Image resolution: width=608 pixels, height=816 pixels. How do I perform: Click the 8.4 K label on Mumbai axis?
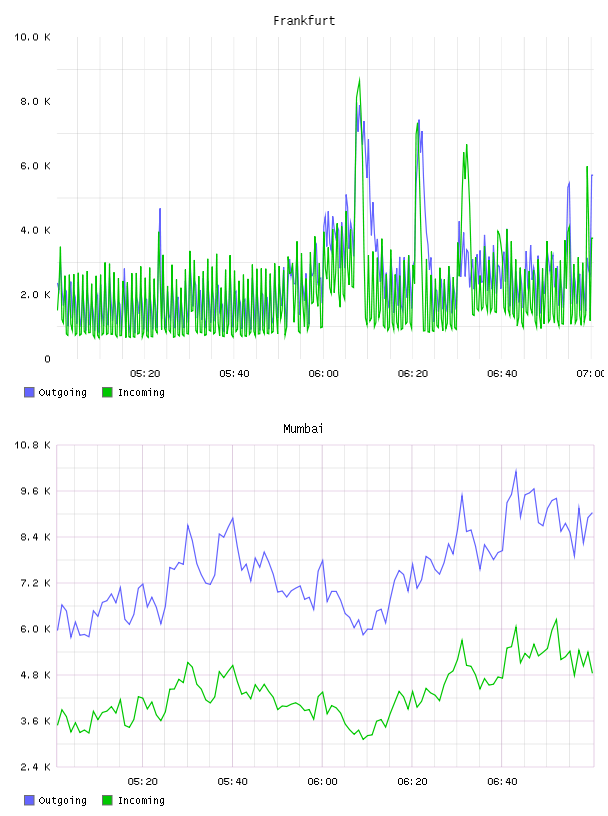[35, 537]
